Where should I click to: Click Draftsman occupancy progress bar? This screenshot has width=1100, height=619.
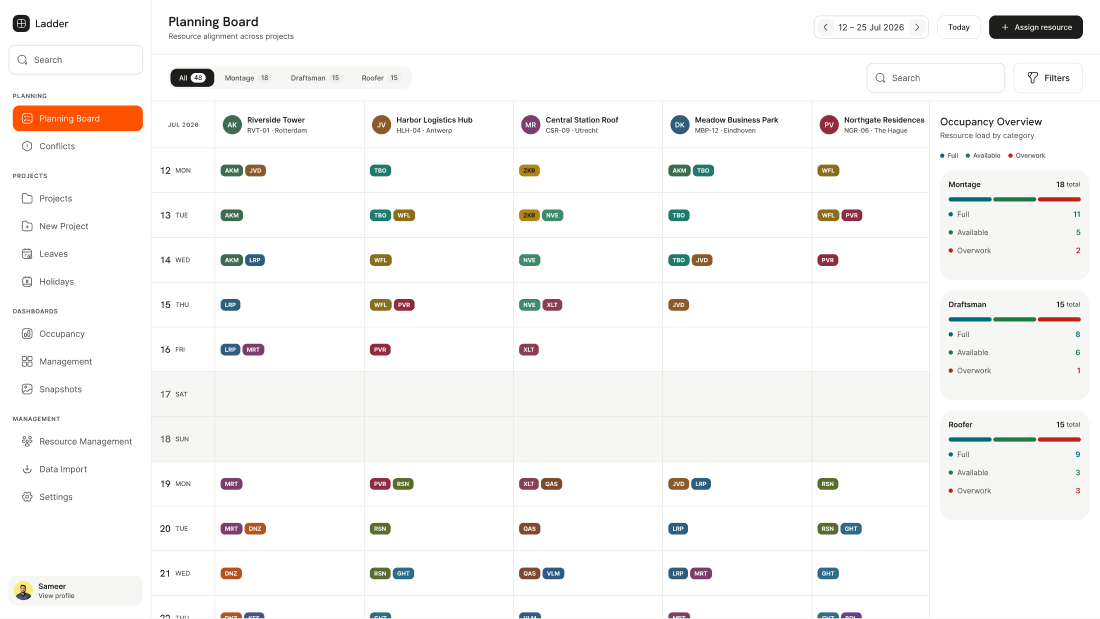pyautogui.click(x=1014, y=319)
